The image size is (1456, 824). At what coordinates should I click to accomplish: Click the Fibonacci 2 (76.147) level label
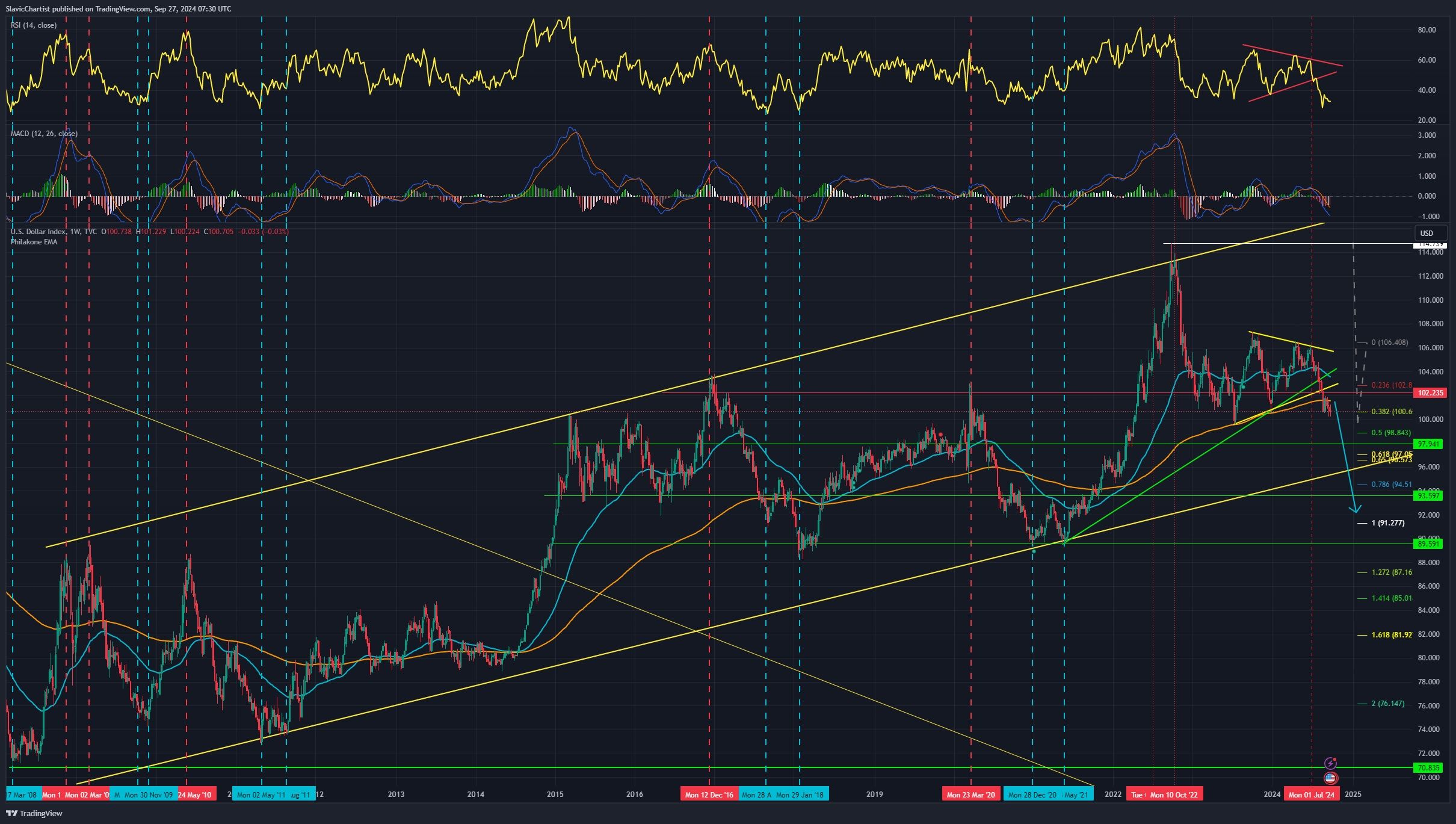1388,704
